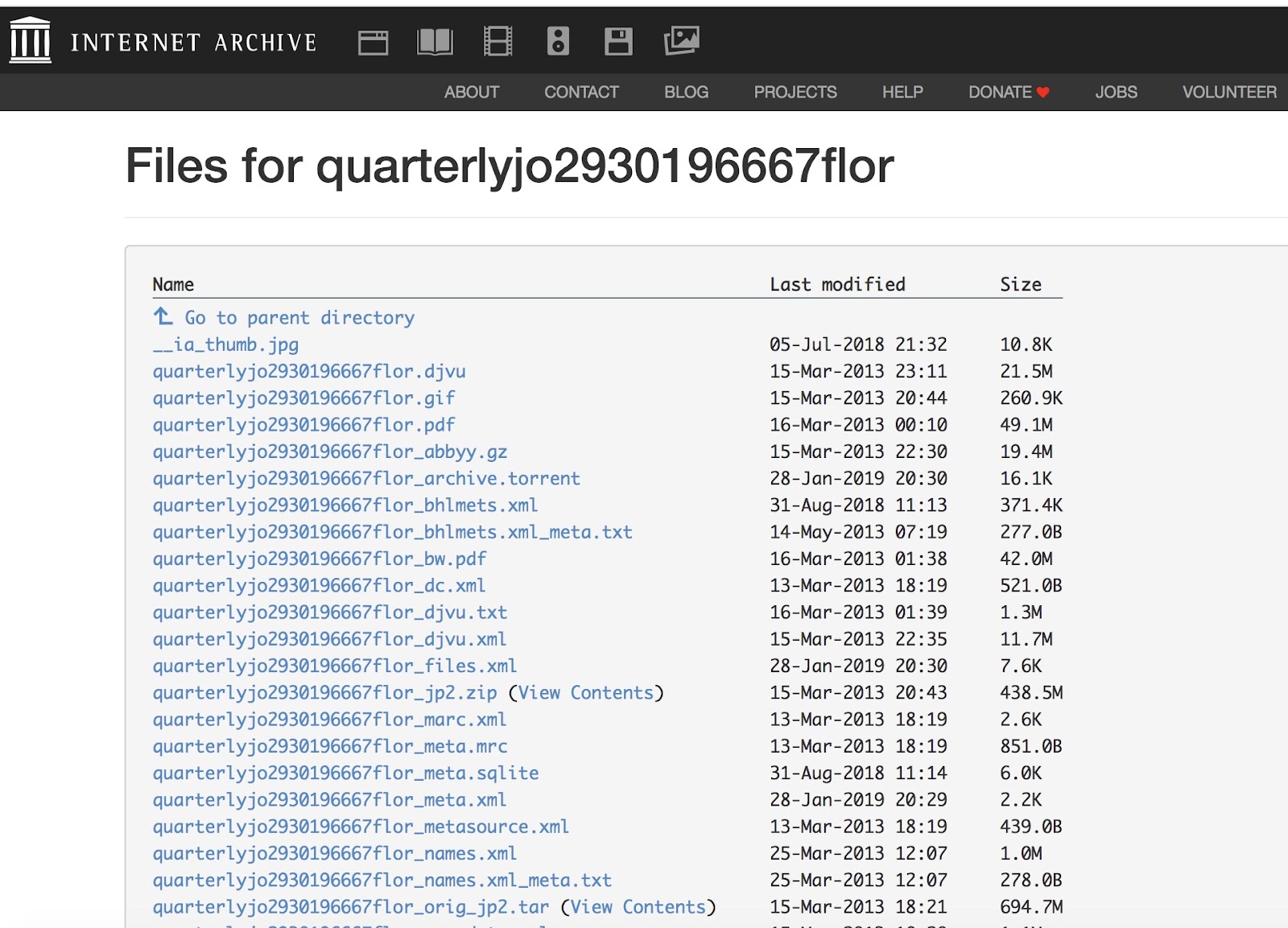Screen dimensions: 1288x928
Task: Open the BLOG menu item
Action: (687, 93)
